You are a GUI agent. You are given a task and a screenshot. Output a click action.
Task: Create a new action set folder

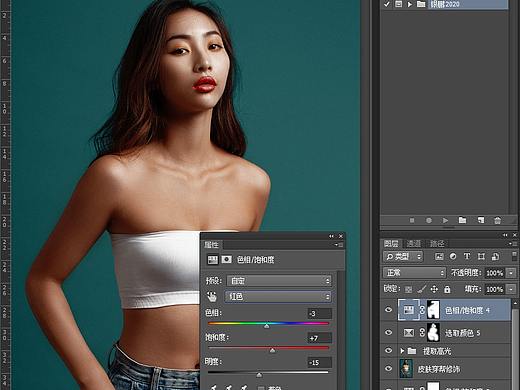coord(462,220)
